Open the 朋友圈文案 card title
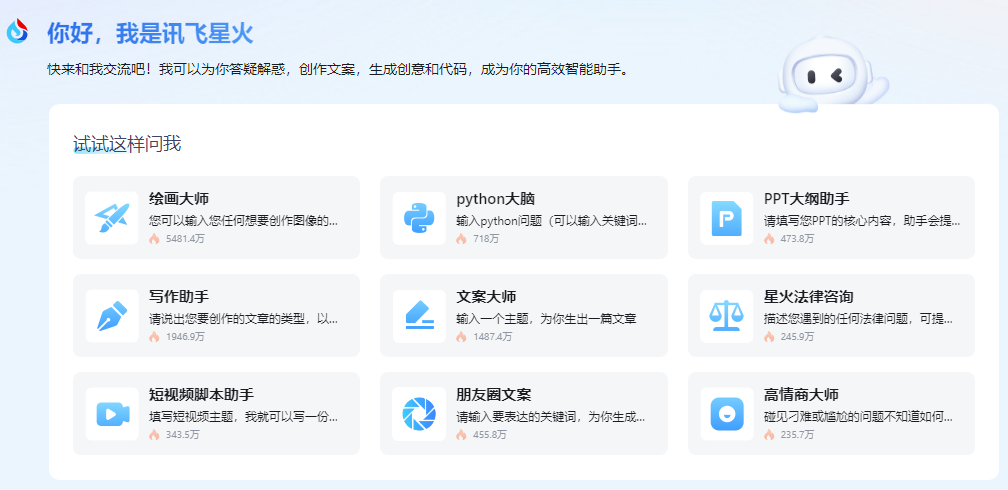 (494, 395)
